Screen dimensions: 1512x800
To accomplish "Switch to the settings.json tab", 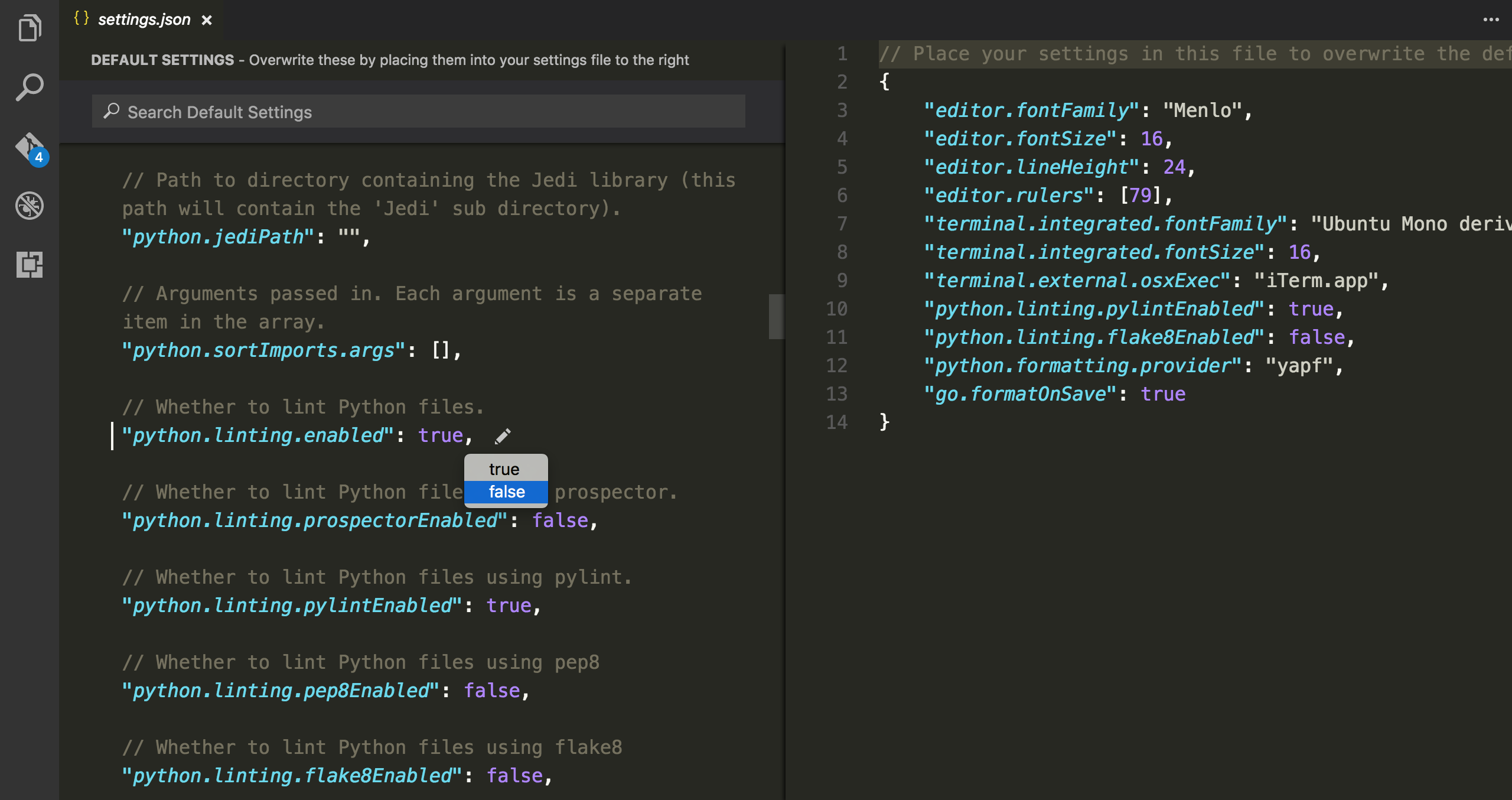I will coord(144,19).
